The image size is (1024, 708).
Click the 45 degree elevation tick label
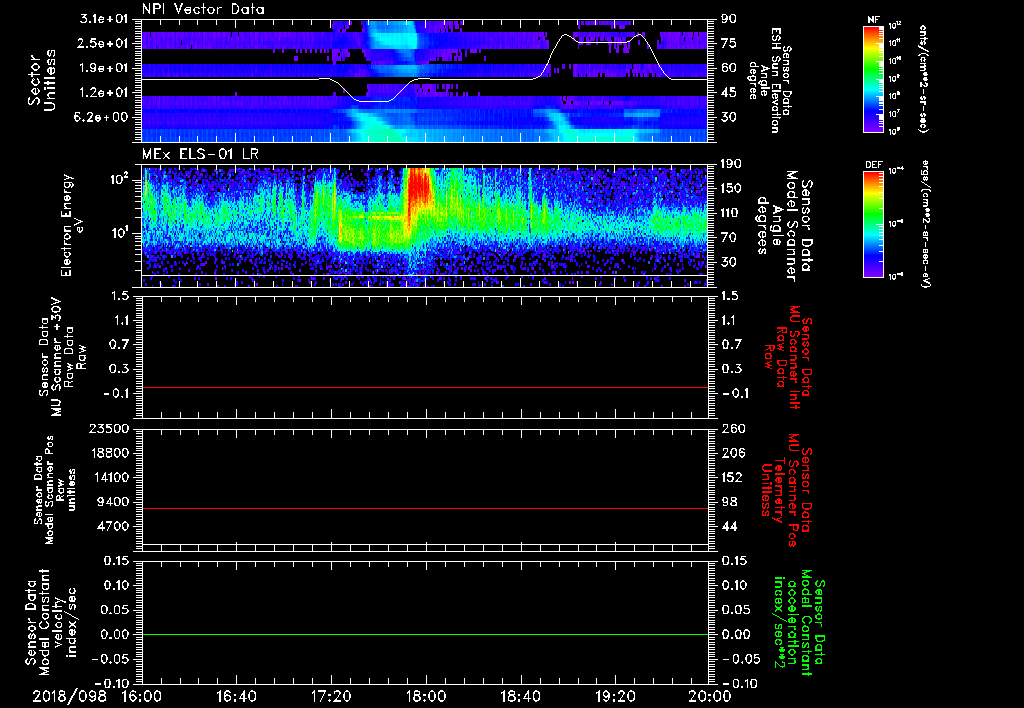pyautogui.click(x=728, y=93)
